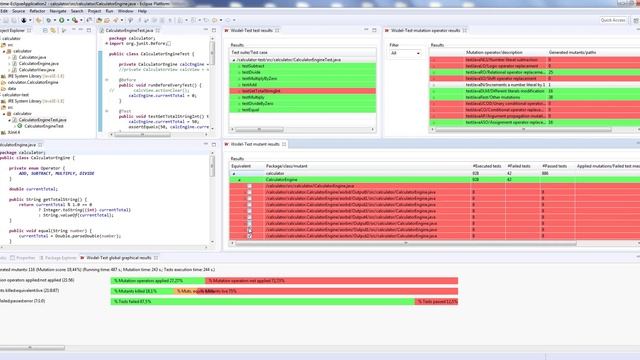This screenshot has width=640, height=360.
Task: Maximize the CalculatorEngineTest.java editor pane
Action: click(x=214, y=30)
